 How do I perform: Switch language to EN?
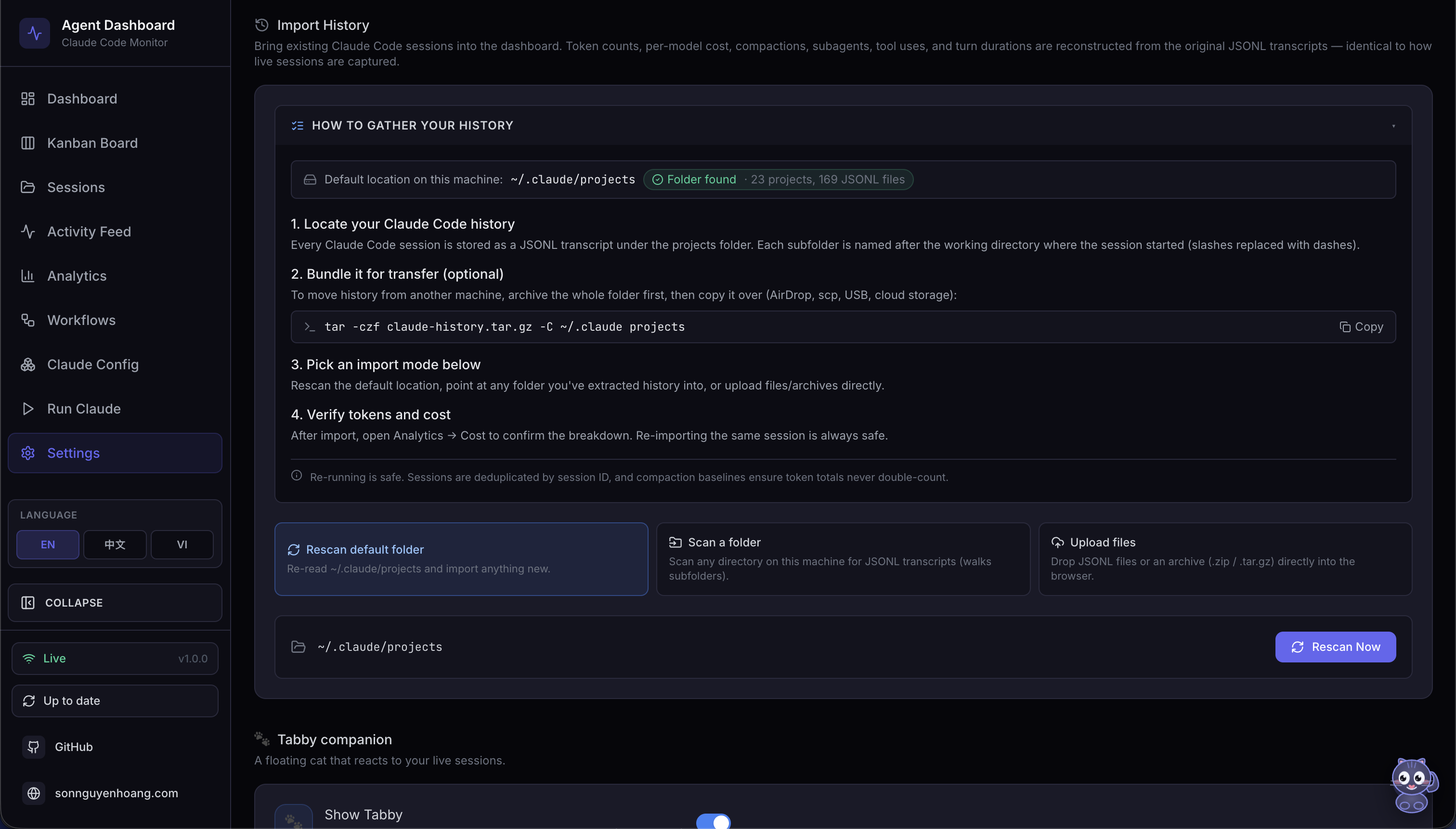coord(48,544)
